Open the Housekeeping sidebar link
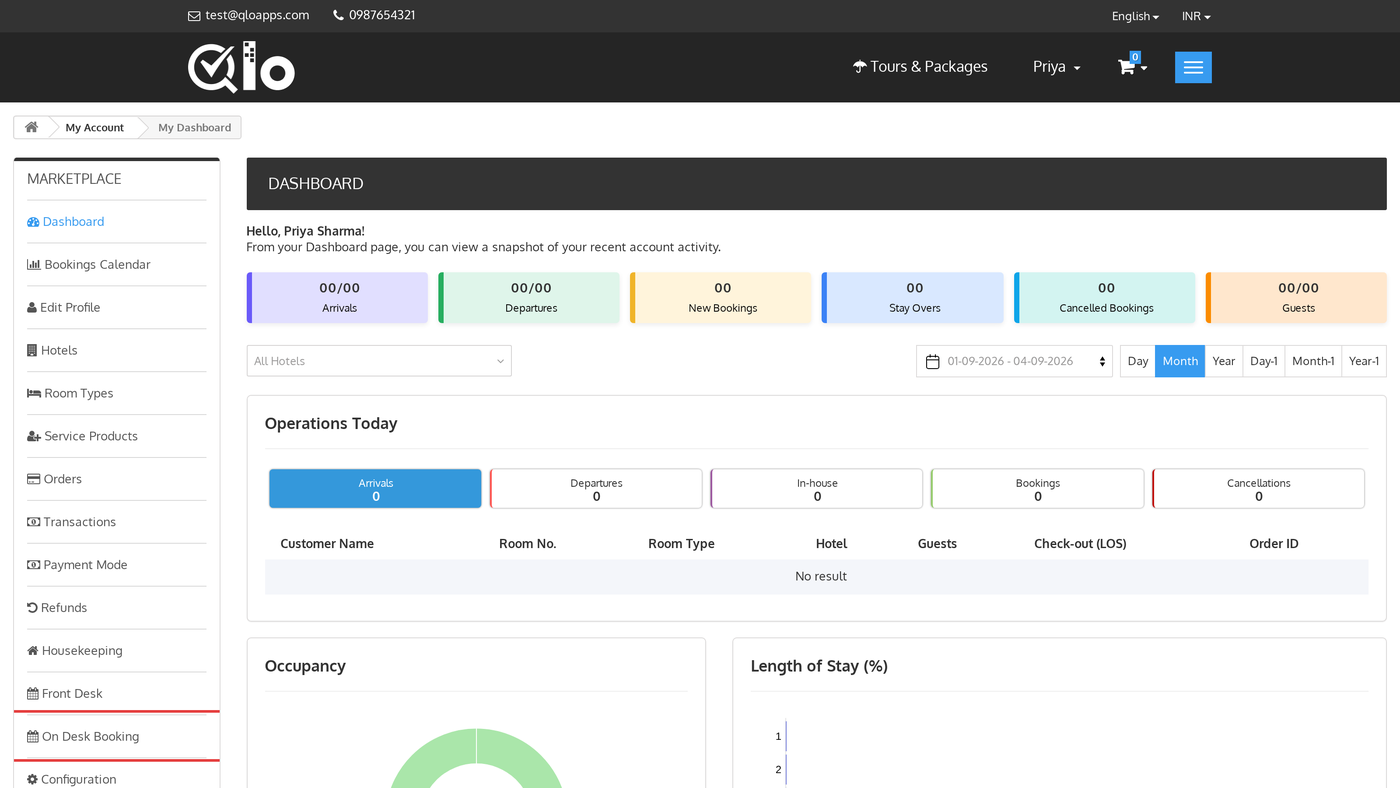1400x788 pixels. click(75, 651)
